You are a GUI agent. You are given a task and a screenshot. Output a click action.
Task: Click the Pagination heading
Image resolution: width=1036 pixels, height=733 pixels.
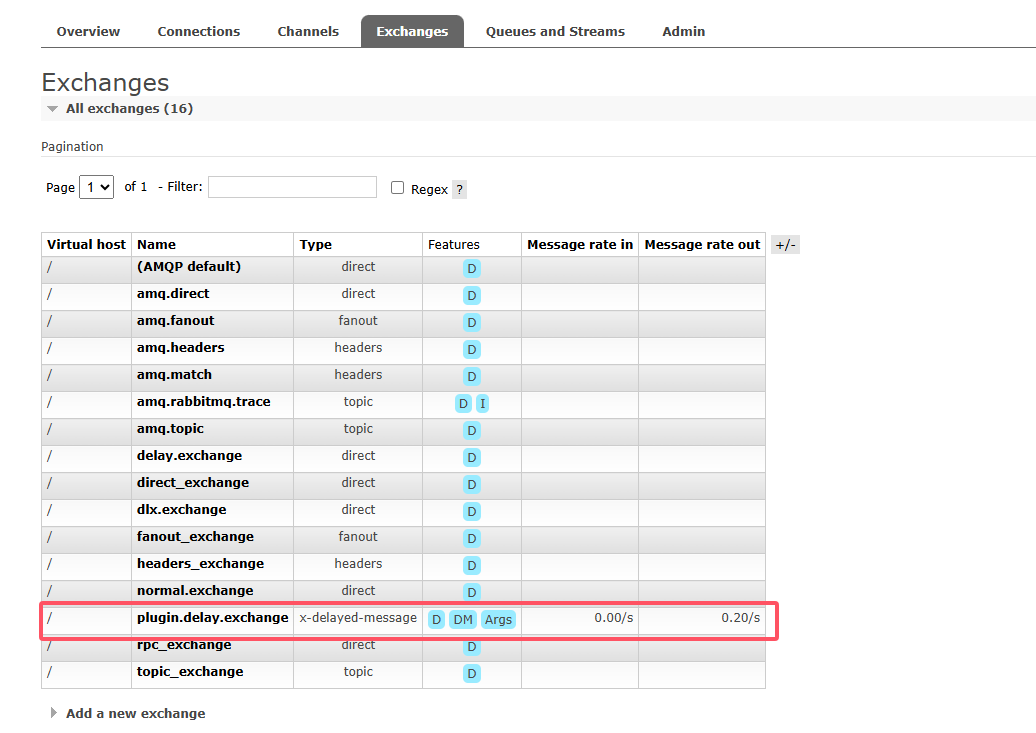[x=72, y=147]
